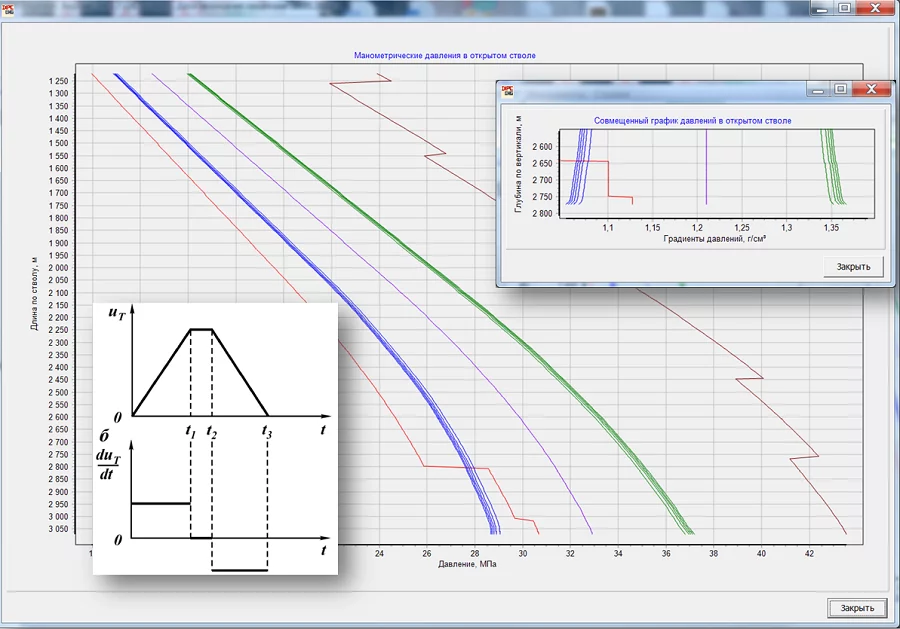Click axis label 'Глубина по вертикали, м'

click(518, 165)
